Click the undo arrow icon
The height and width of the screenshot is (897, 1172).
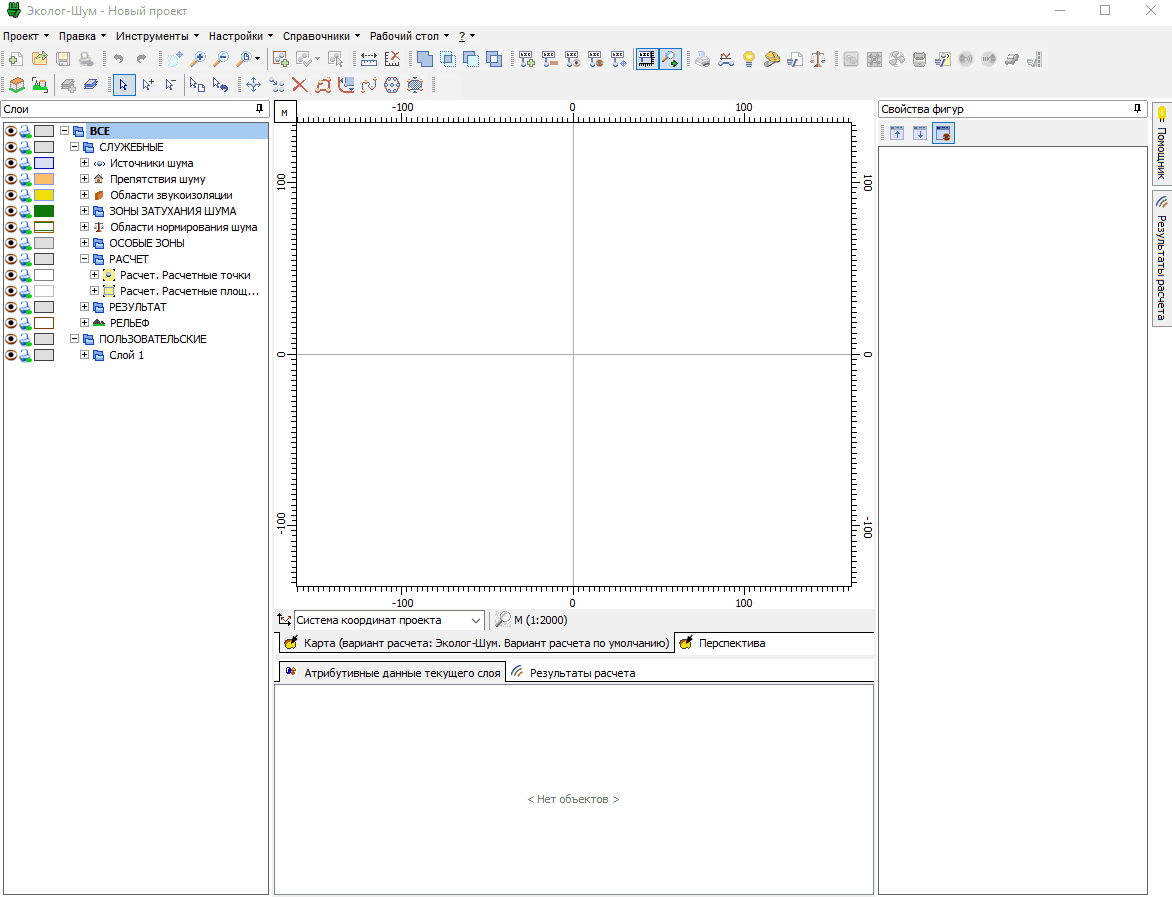(x=119, y=59)
